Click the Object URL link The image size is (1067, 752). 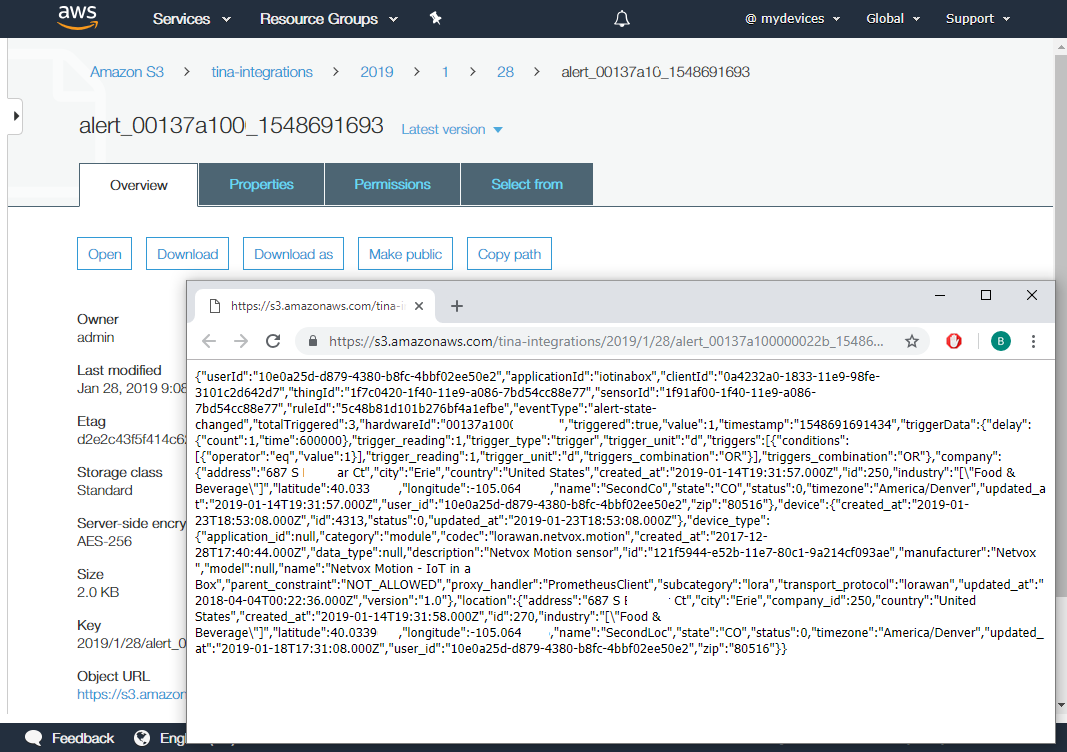(x=131, y=694)
